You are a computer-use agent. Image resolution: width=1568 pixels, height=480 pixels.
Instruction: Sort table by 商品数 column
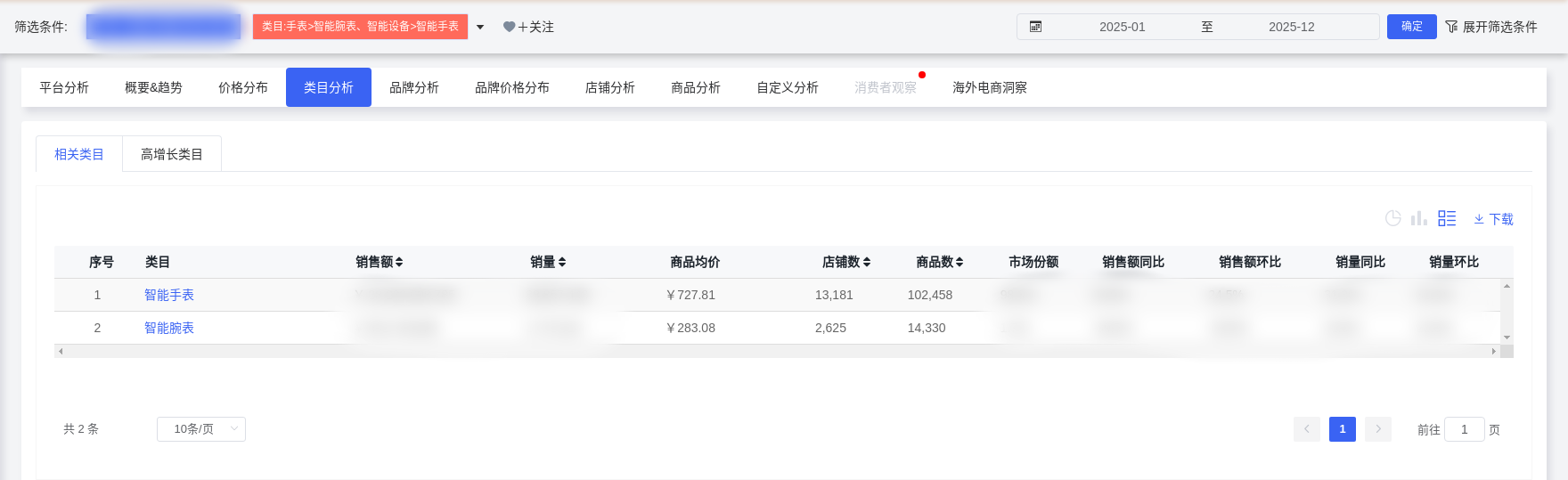pyautogui.click(x=960, y=262)
